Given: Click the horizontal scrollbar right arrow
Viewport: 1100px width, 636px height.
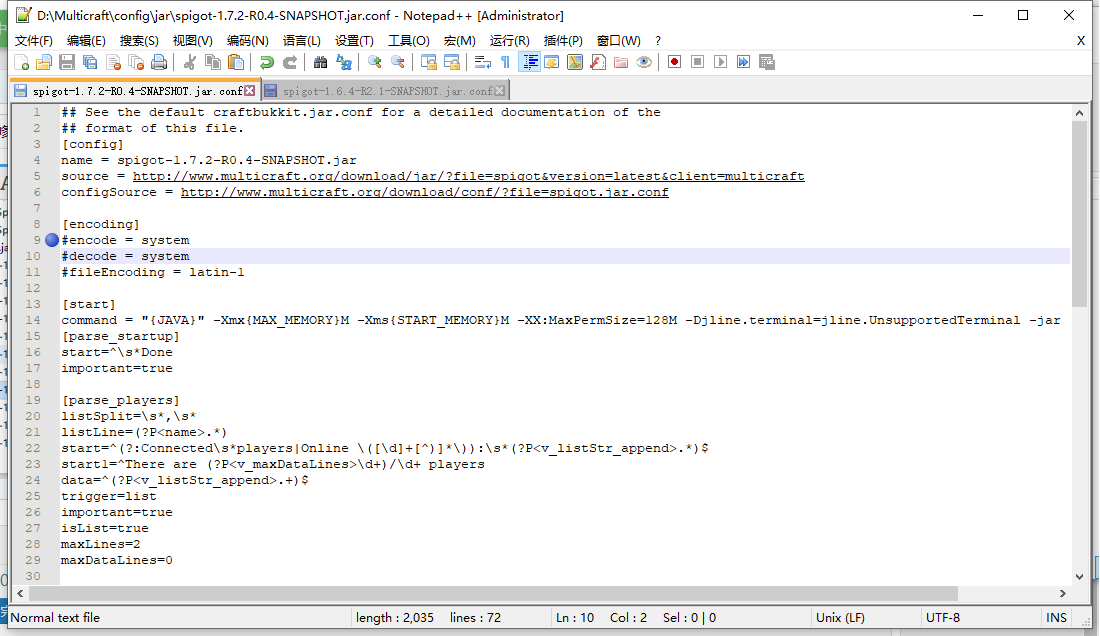Looking at the screenshot, I should pos(1063,593).
